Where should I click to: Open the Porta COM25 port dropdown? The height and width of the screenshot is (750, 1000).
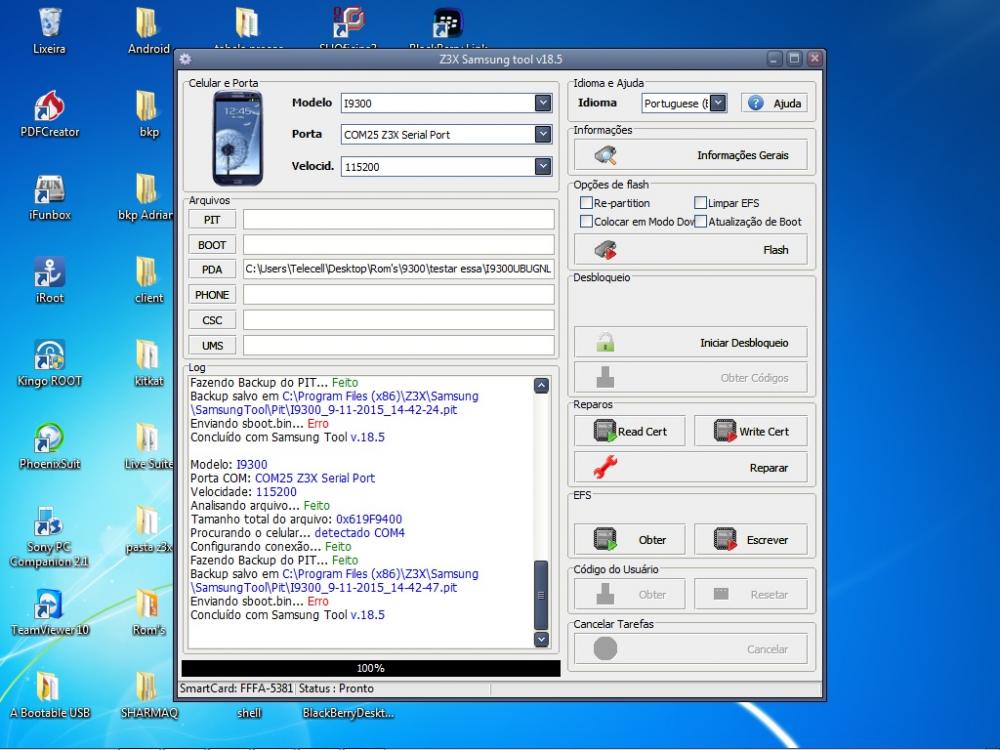(x=543, y=134)
